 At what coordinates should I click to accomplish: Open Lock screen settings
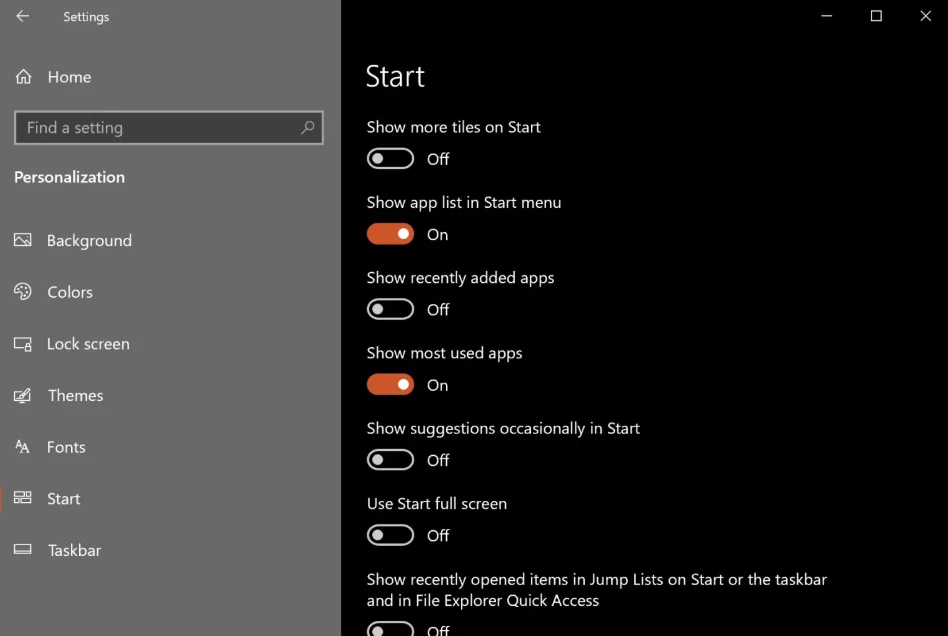(88, 344)
